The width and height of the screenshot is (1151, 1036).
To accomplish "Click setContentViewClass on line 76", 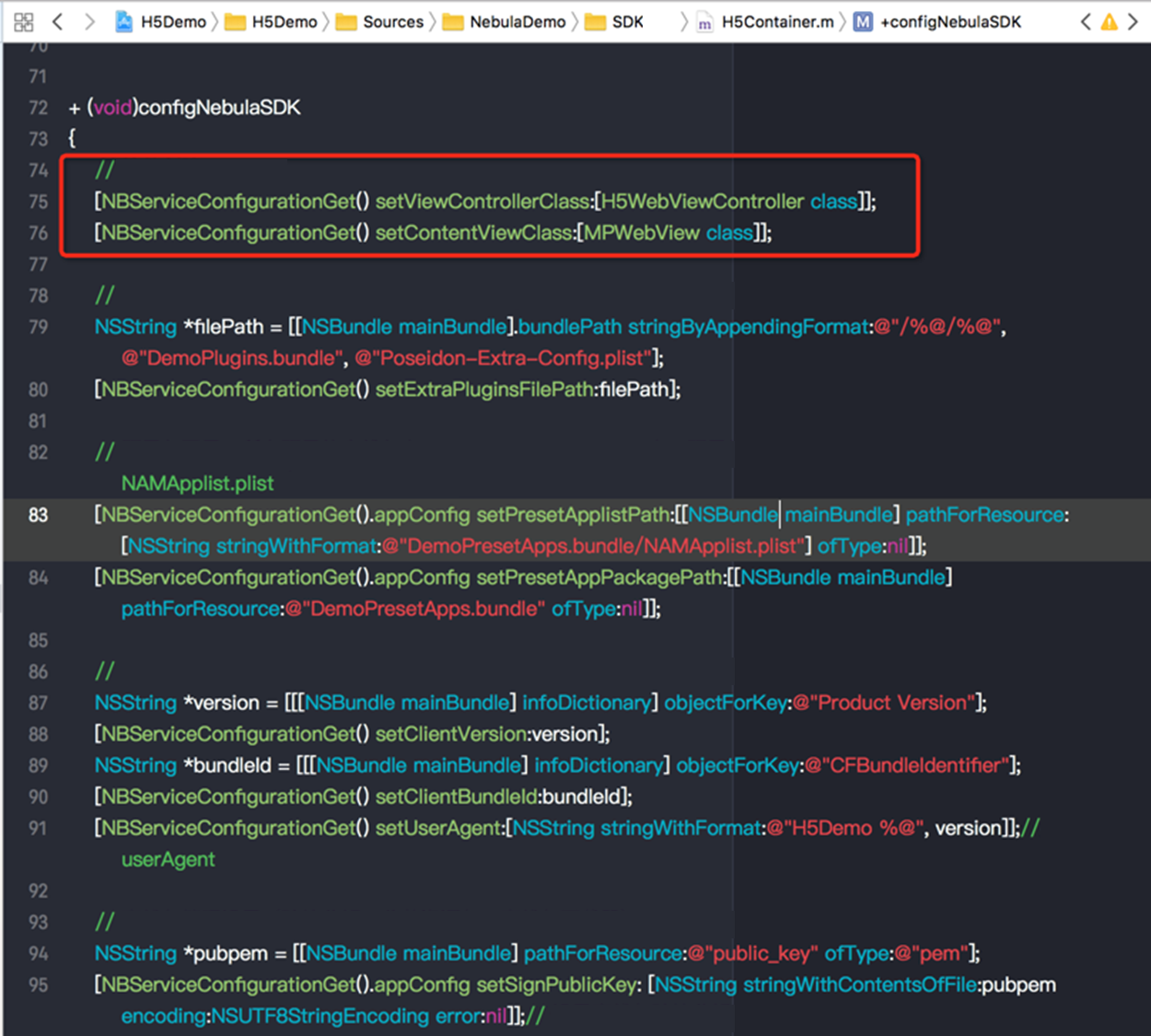I will pos(473,233).
